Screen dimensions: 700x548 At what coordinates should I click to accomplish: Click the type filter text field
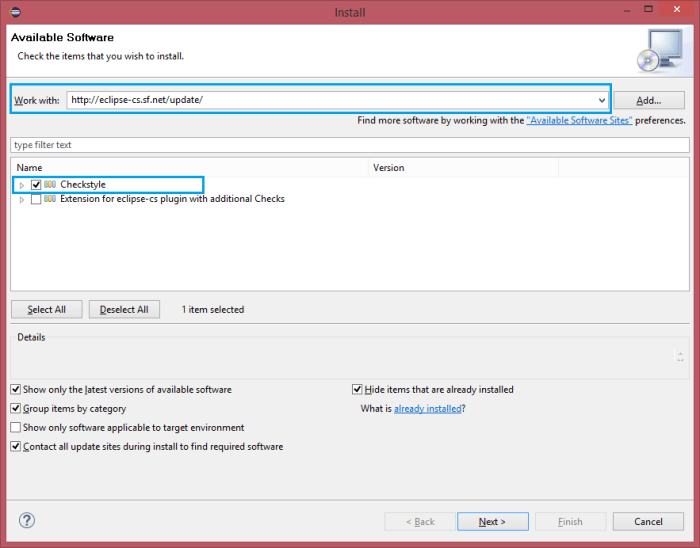pos(350,145)
